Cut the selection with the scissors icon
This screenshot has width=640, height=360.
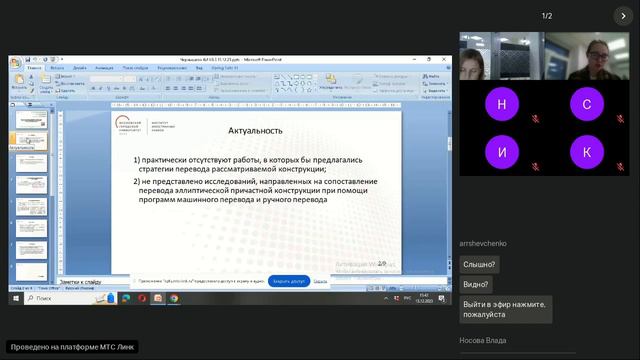coord(31,76)
